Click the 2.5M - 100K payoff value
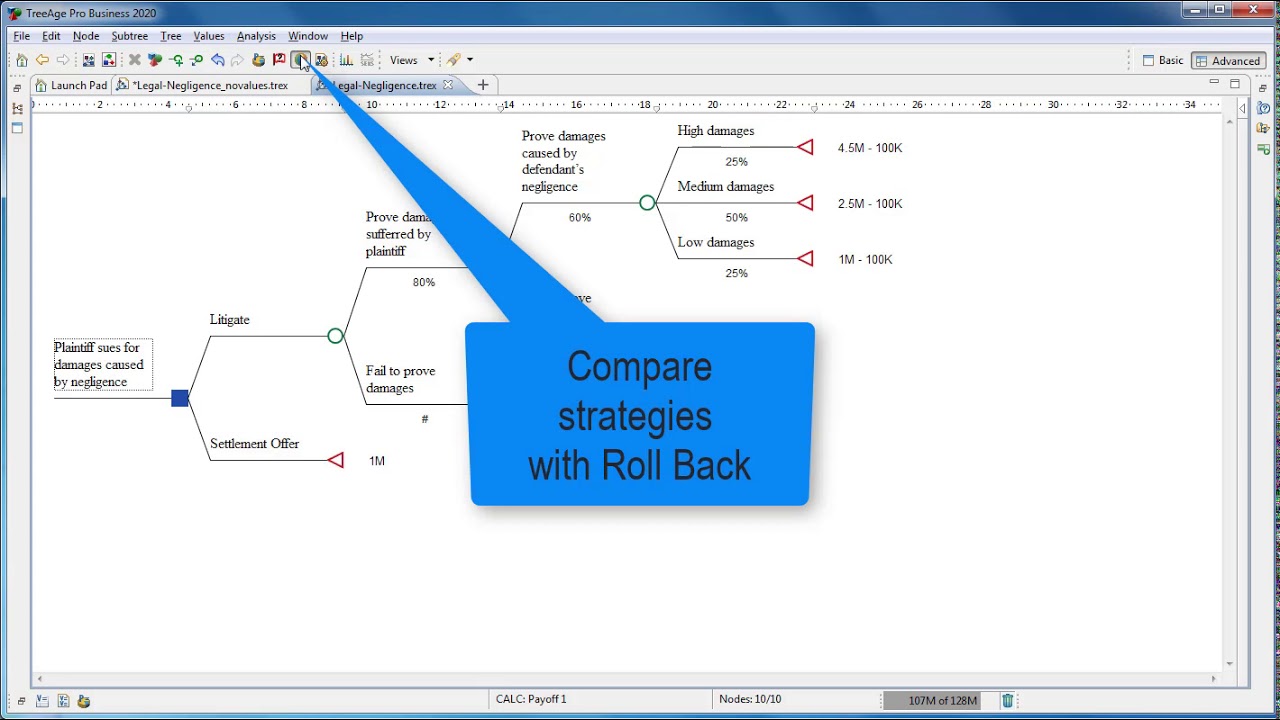The height and width of the screenshot is (720, 1280). [x=870, y=204]
